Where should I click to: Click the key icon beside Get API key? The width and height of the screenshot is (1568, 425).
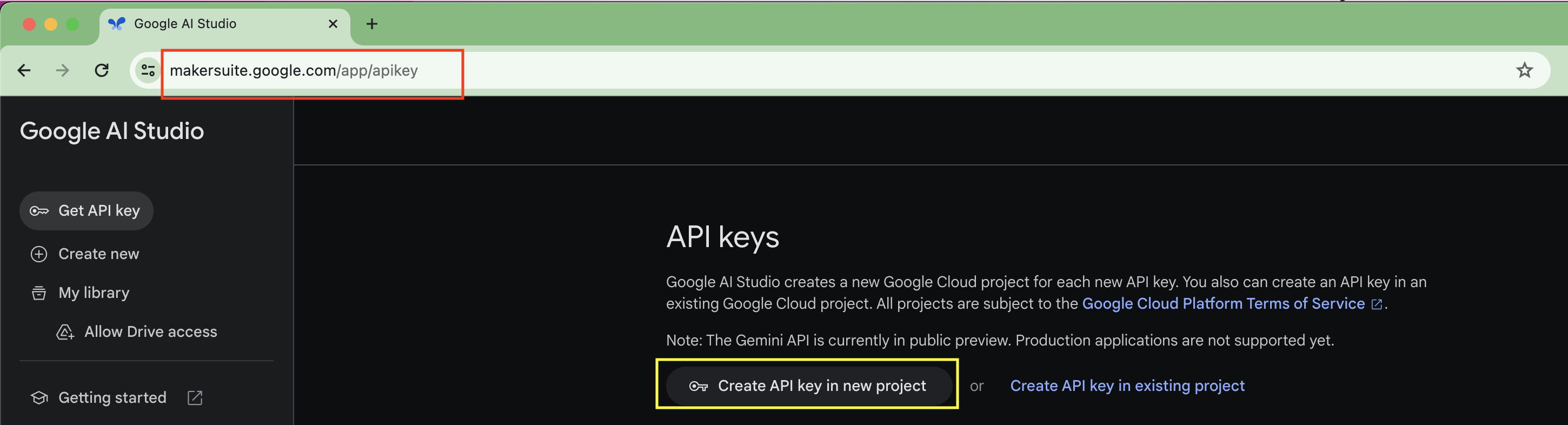pos(39,211)
